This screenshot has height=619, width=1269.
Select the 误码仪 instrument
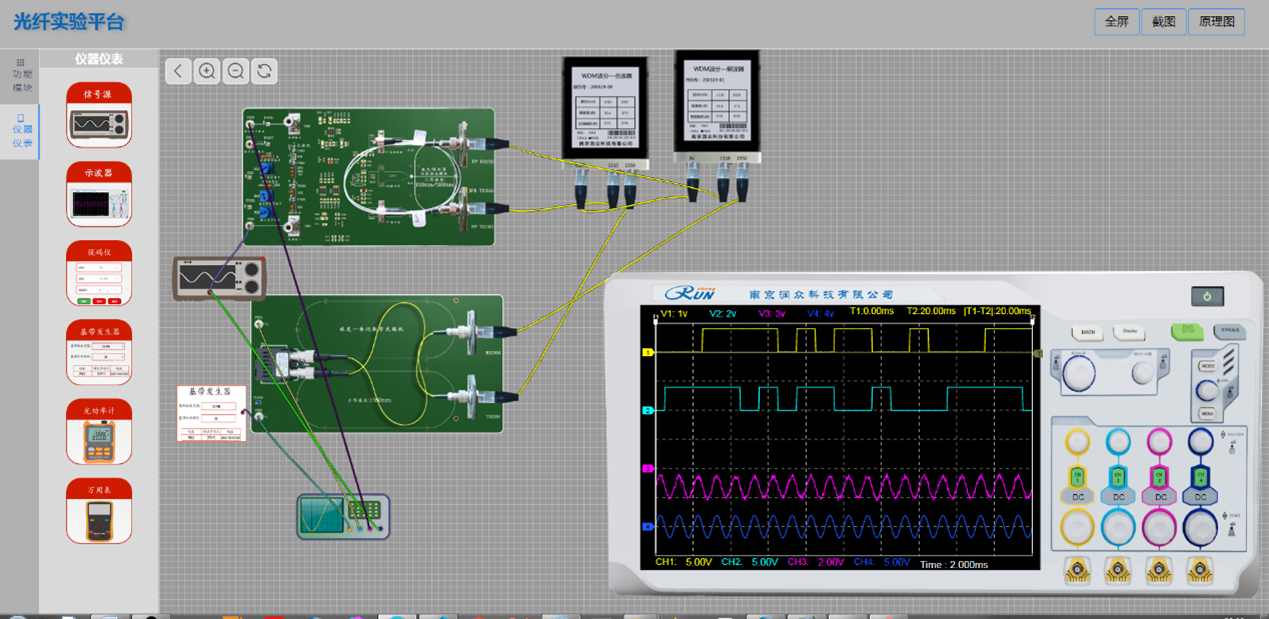[x=99, y=273]
